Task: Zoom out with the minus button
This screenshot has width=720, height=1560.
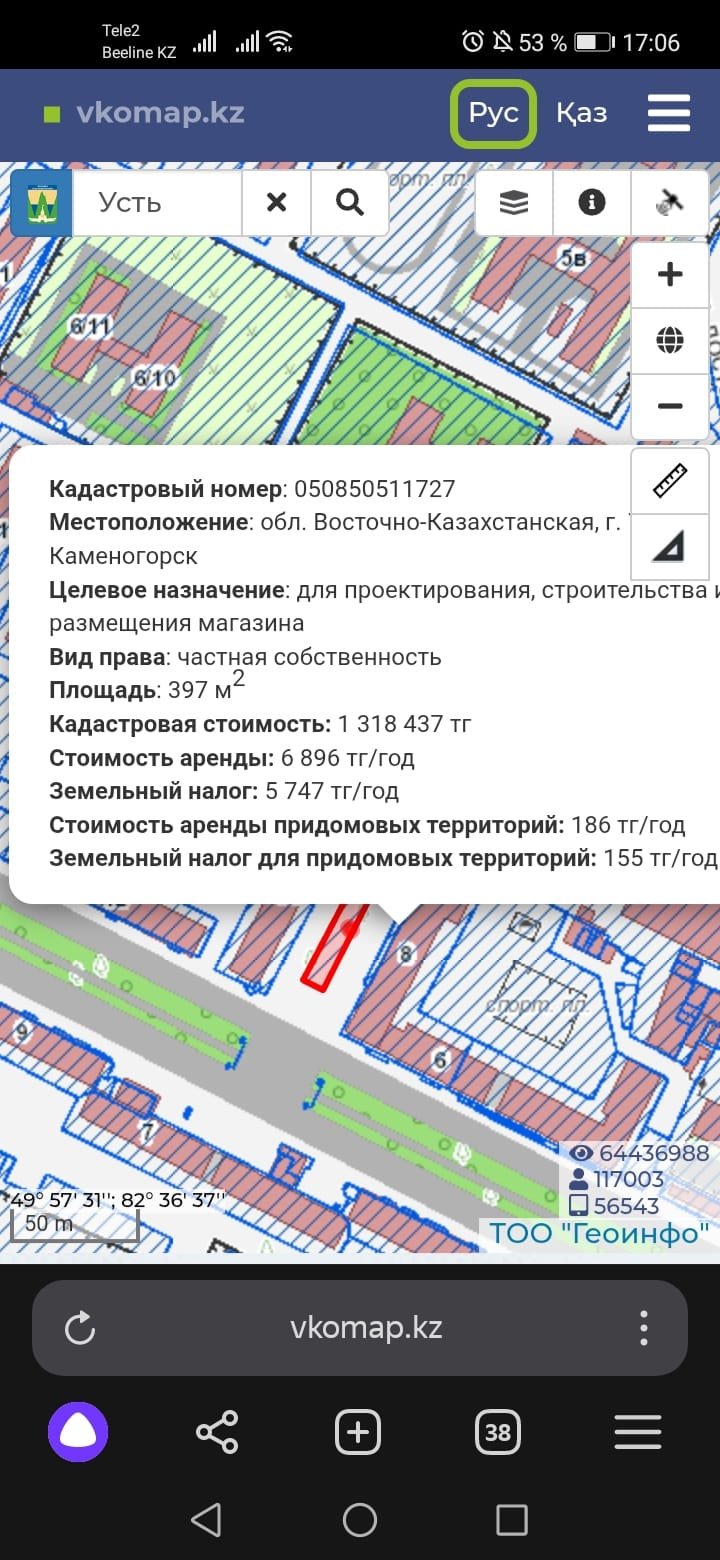Action: click(670, 406)
